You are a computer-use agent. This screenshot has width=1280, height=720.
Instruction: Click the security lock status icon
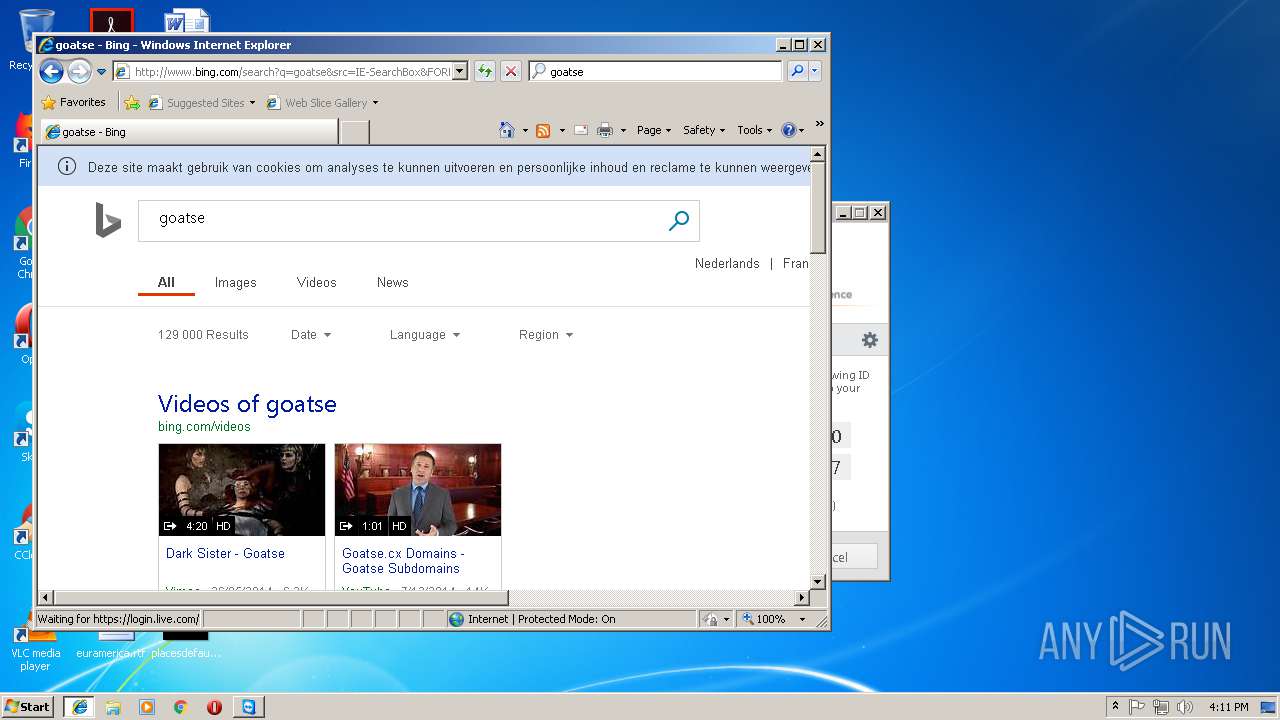coord(710,619)
